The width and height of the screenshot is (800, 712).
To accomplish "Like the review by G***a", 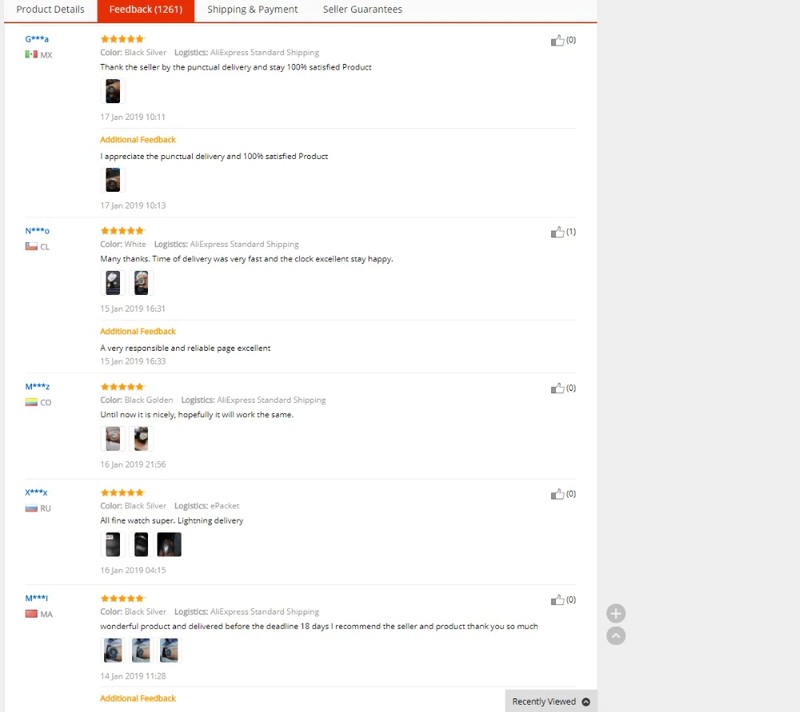I will (x=557, y=40).
